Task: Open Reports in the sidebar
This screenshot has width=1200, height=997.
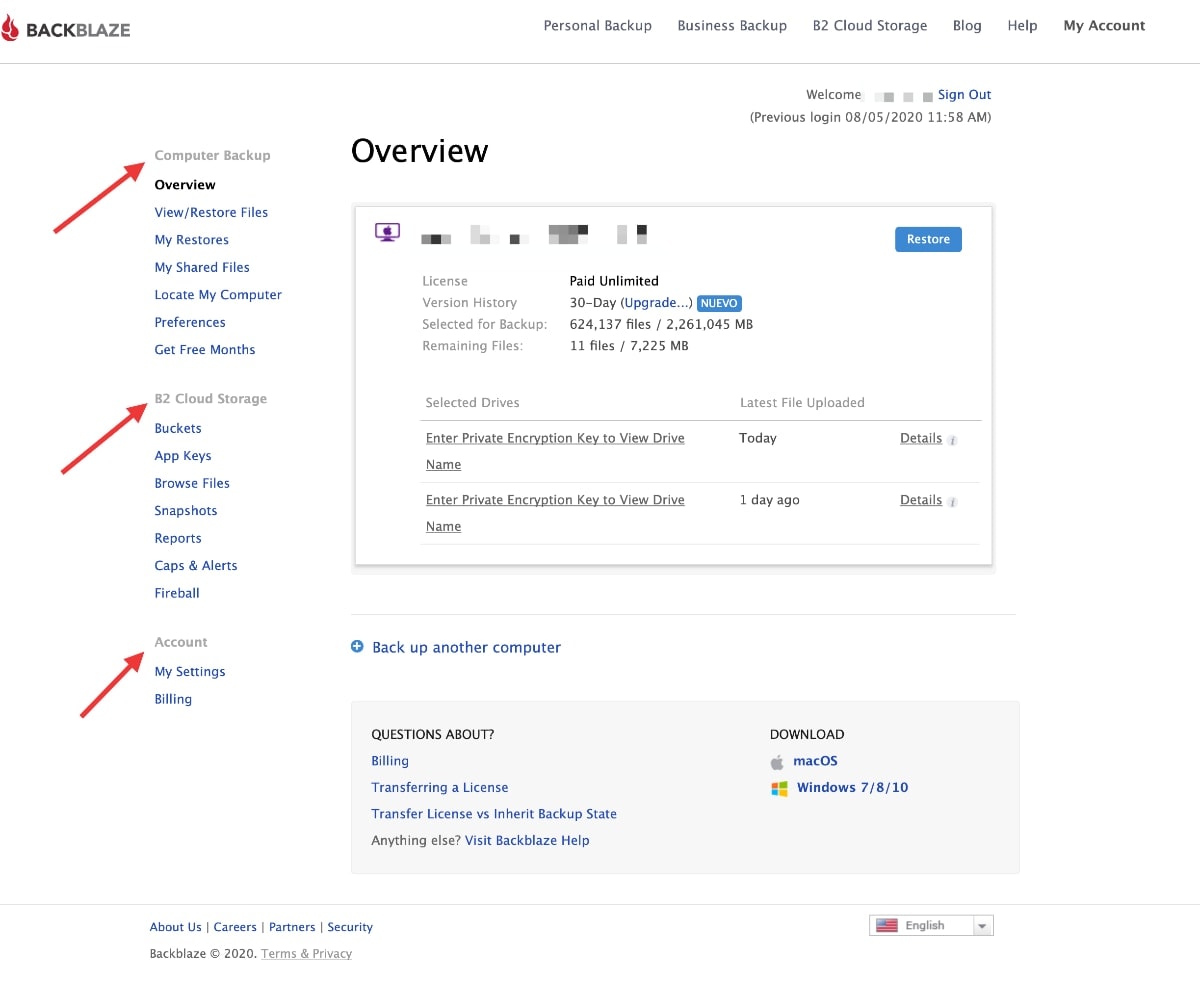Action: coord(178,538)
